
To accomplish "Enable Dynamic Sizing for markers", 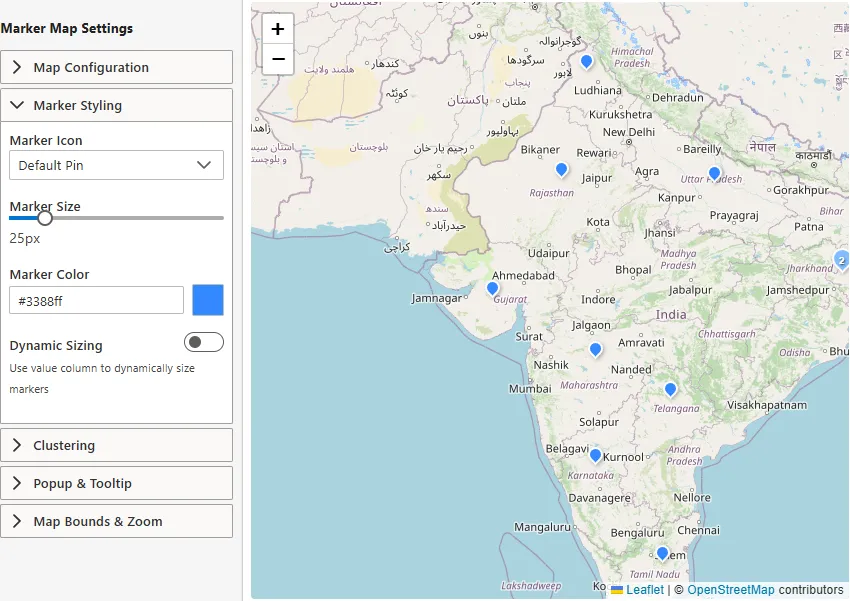I will [x=203, y=342].
